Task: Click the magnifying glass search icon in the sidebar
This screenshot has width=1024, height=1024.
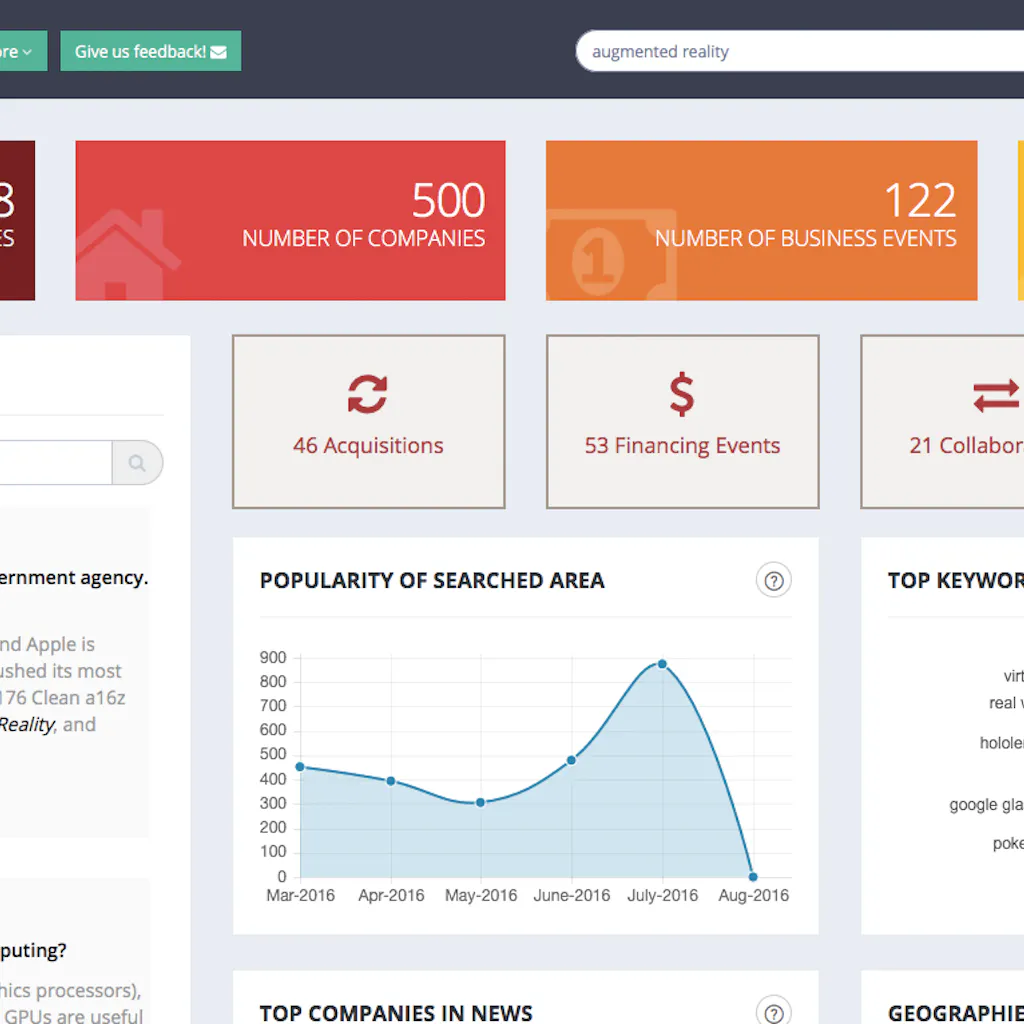Action: tap(137, 462)
